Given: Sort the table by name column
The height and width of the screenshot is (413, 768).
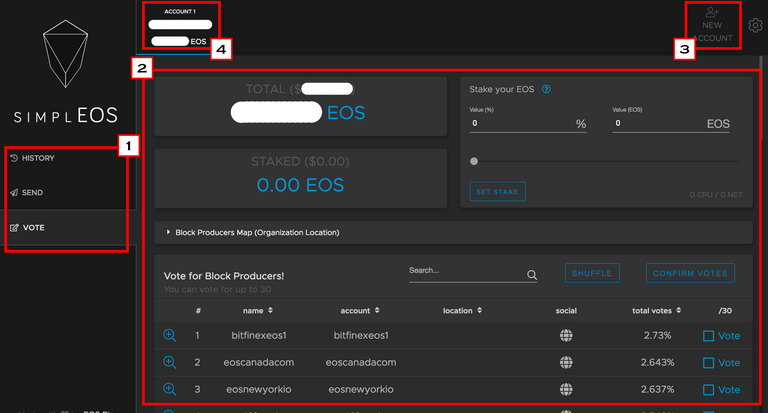Looking at the screenshot, I should coord(258,311).
